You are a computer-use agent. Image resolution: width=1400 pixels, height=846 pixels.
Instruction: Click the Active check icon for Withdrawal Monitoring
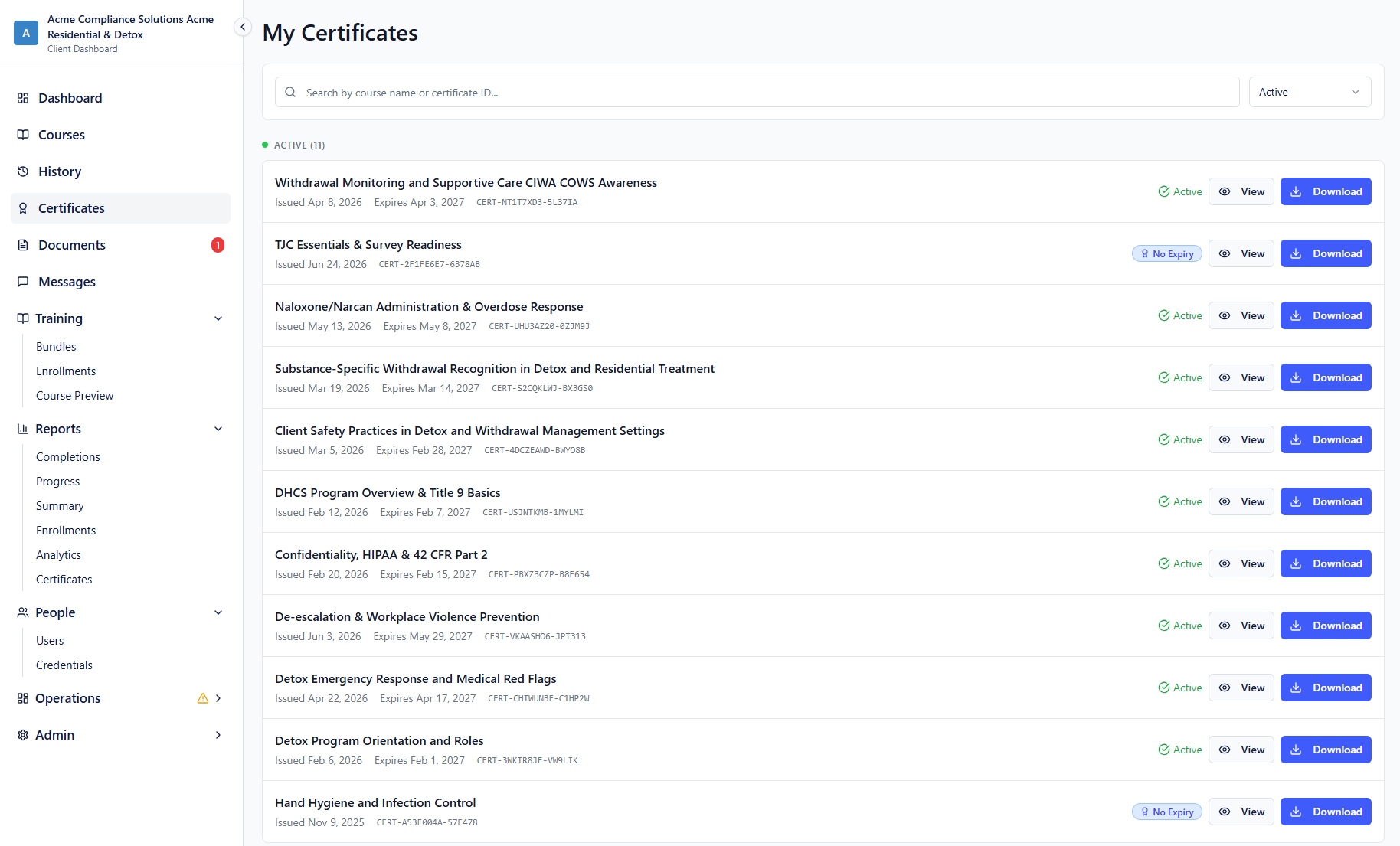coord(1164,191)
